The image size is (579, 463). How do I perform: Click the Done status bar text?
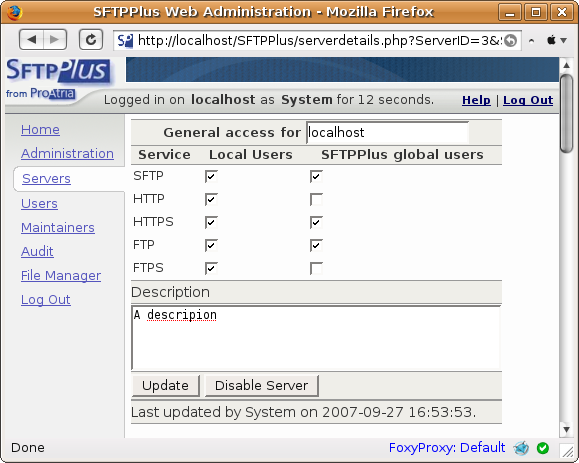[28, 448]
